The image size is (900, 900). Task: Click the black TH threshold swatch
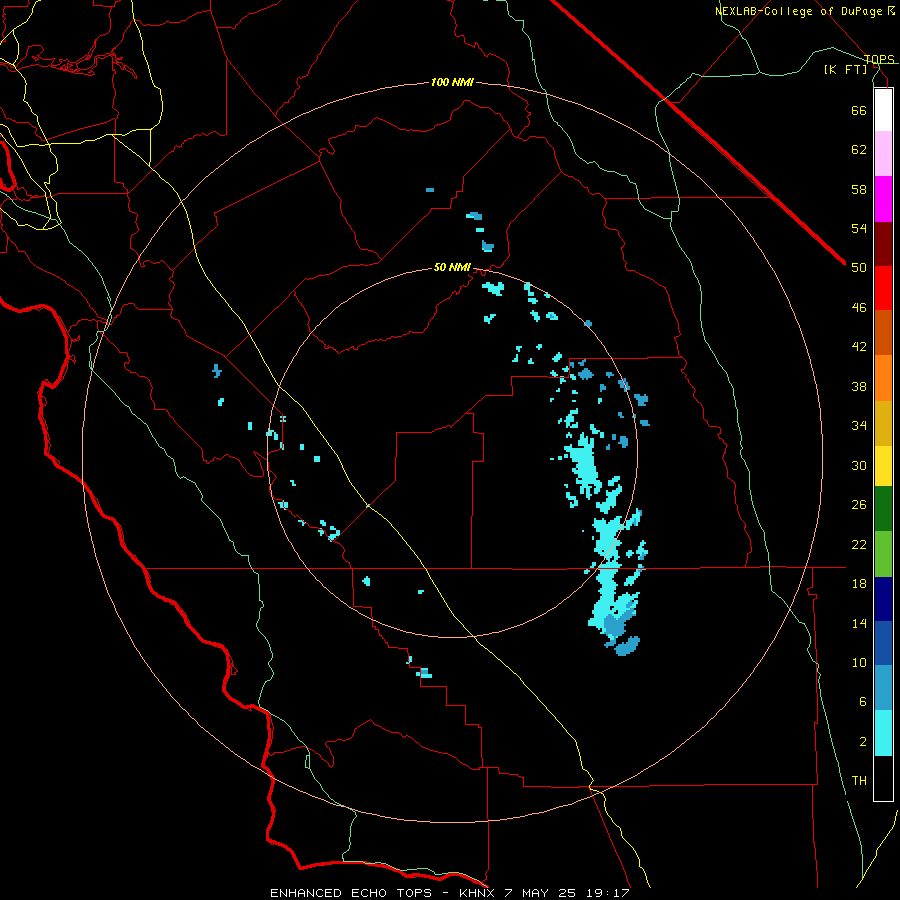883,778
